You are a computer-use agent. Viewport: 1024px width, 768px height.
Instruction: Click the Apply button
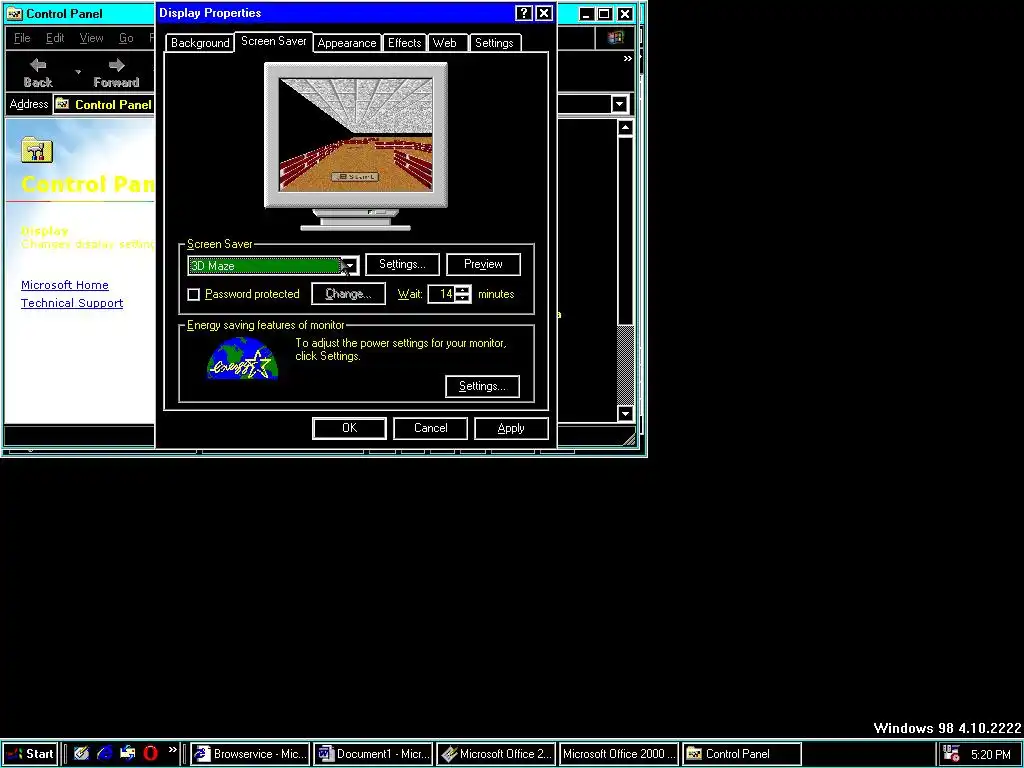511,428
